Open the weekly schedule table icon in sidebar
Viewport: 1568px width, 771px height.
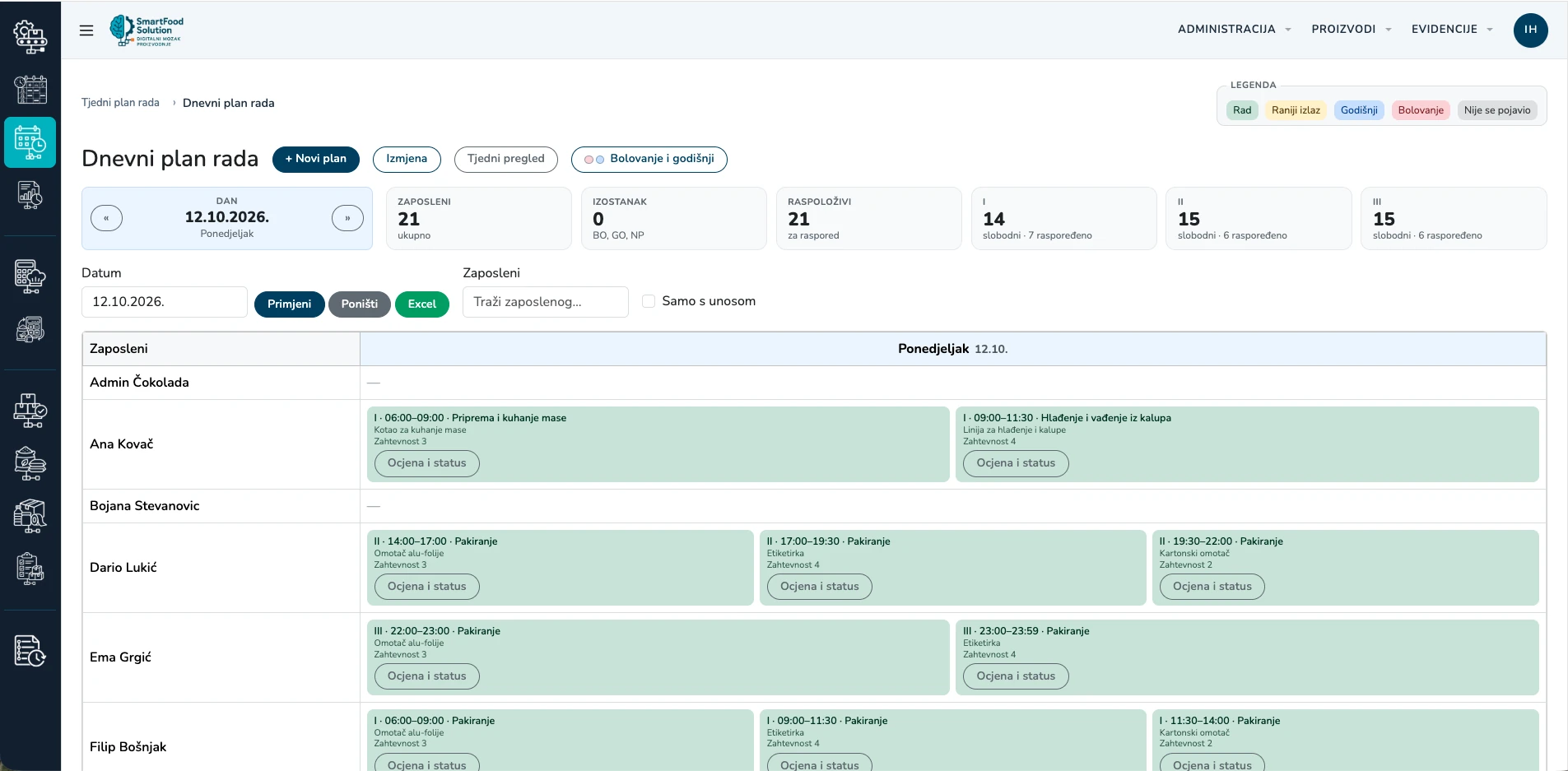[x=30, y=90]
